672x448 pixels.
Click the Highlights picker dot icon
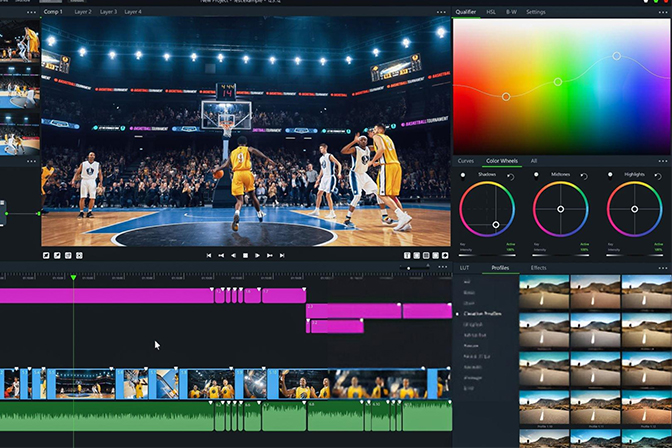[610, 175]
